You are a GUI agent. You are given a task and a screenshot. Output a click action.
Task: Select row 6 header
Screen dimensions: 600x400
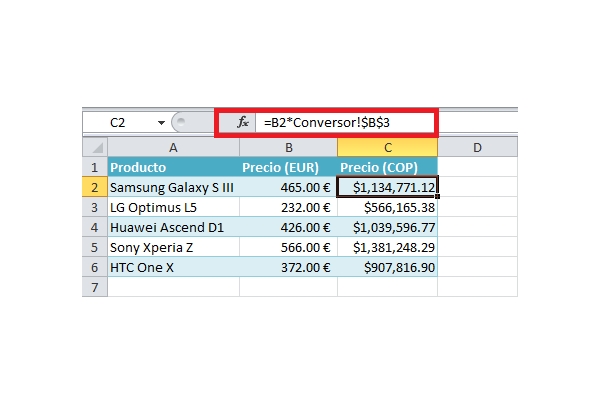(x=95, y=267)
